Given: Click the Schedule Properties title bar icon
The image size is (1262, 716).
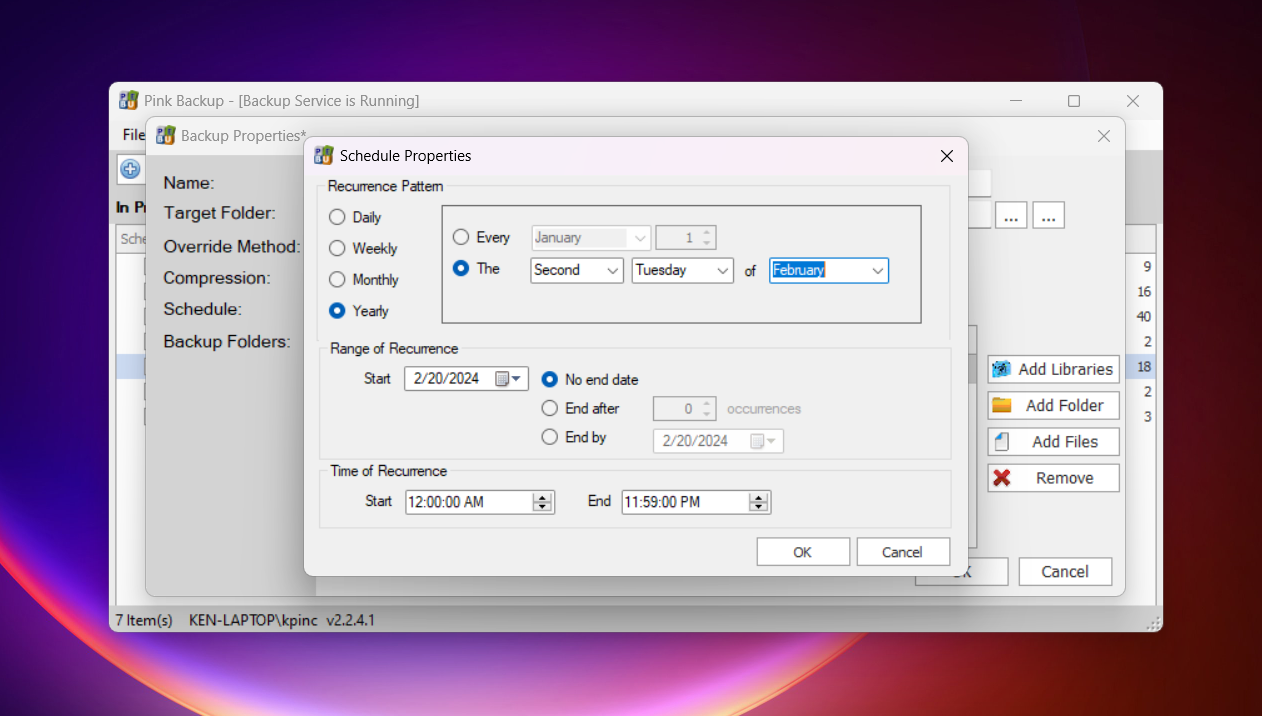Looking at the screenshot, I should 323,156.
